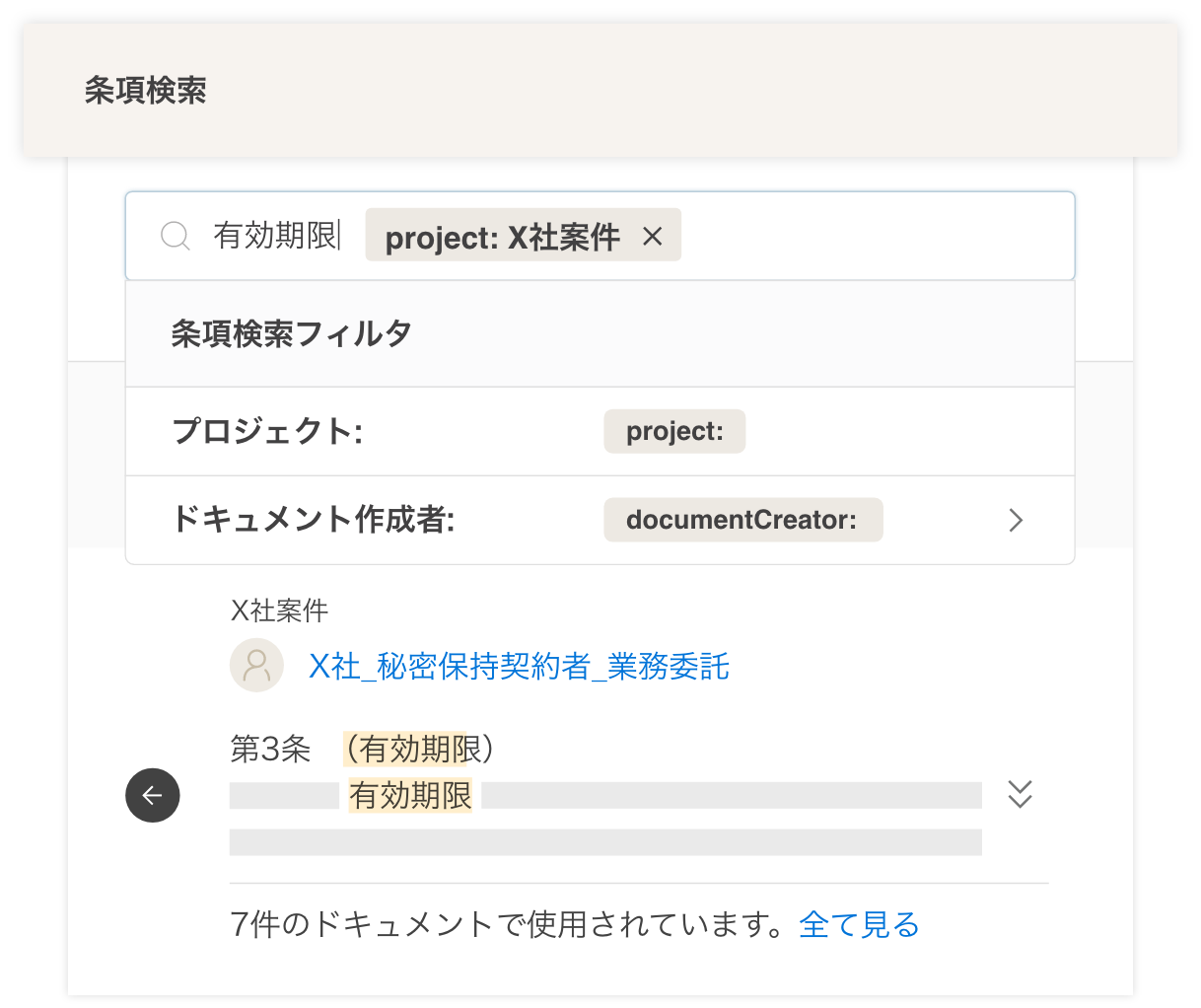Click the project: filter tag
Image resolution: width=1201 pixels, height=1008 pixels.
[674, 432]
